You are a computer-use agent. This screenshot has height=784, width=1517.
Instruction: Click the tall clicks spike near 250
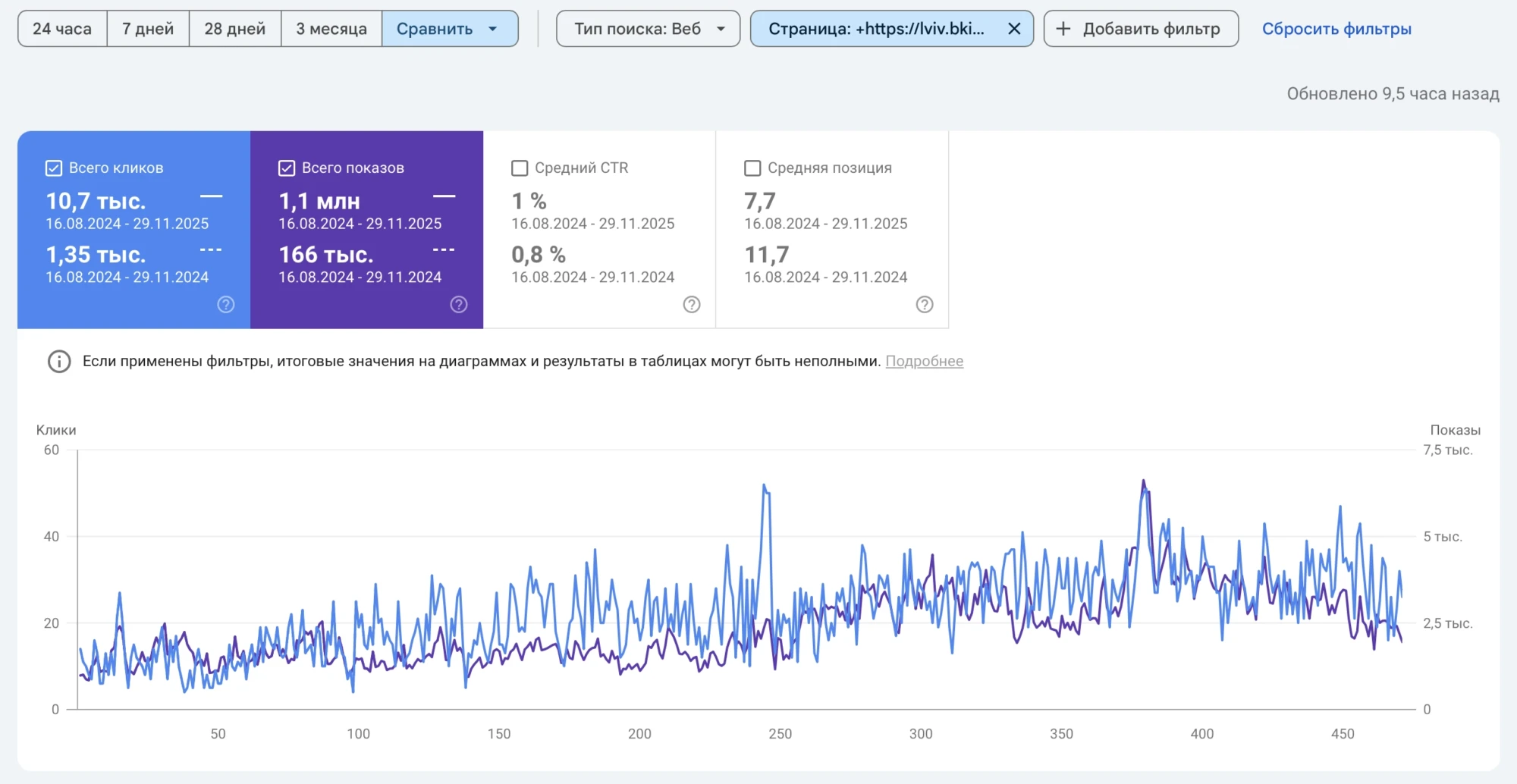tap(765, 486)
